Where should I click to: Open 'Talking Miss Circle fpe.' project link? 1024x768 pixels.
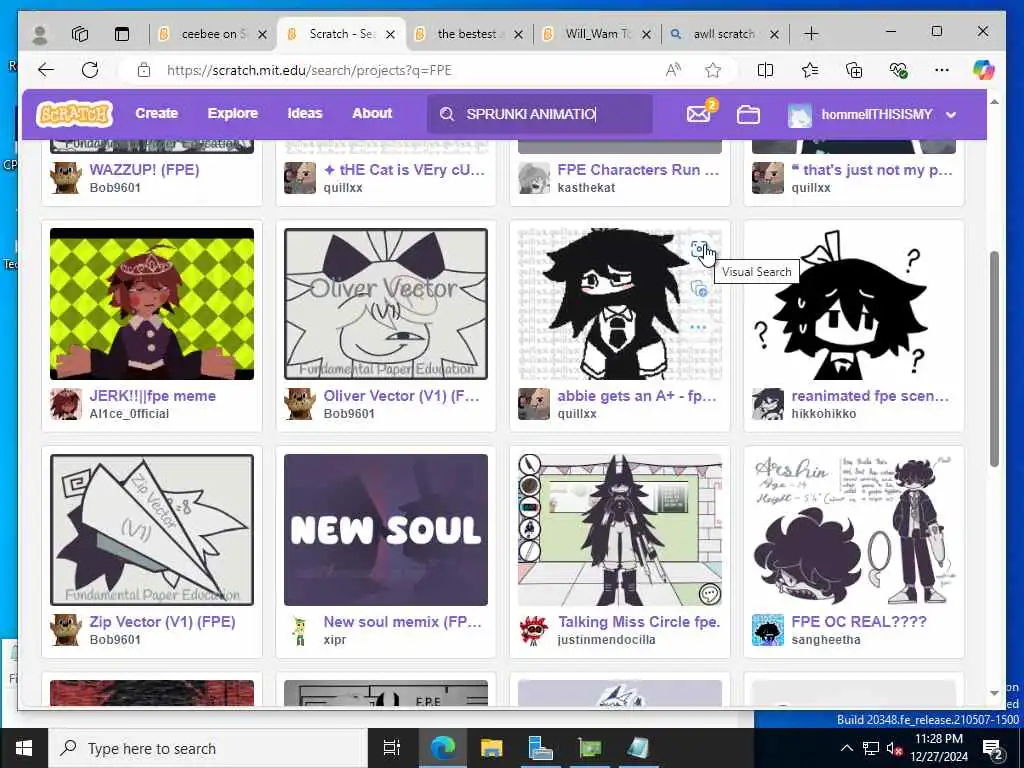[639, 622]
